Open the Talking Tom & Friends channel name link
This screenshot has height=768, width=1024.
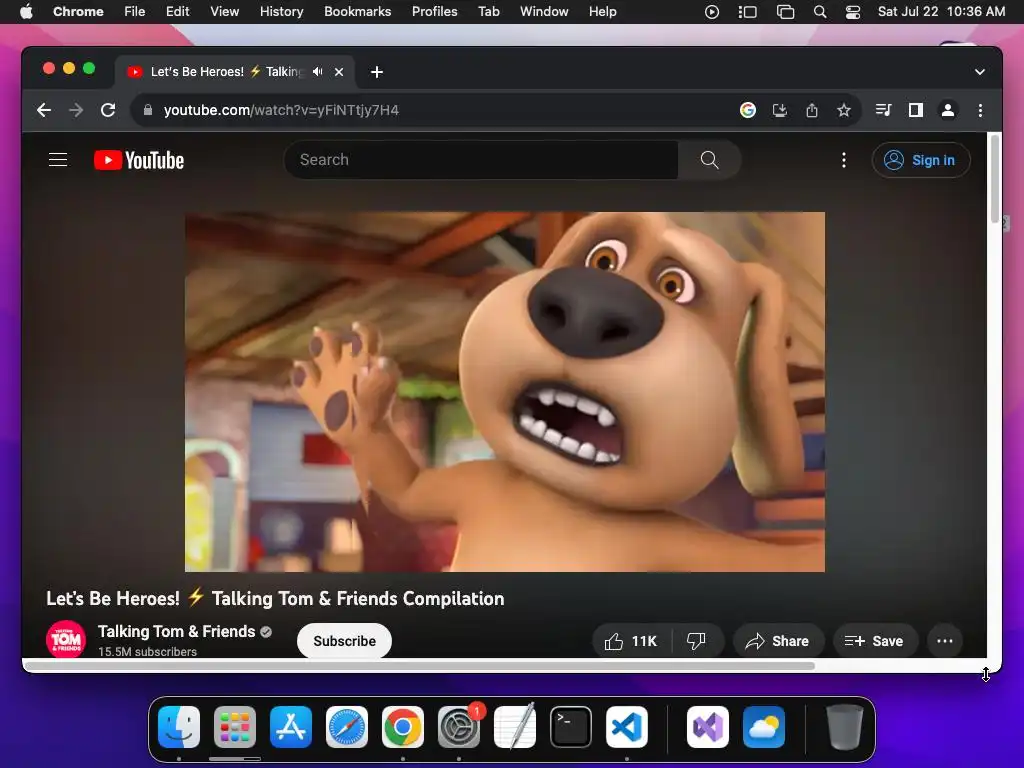click(176, 632)
